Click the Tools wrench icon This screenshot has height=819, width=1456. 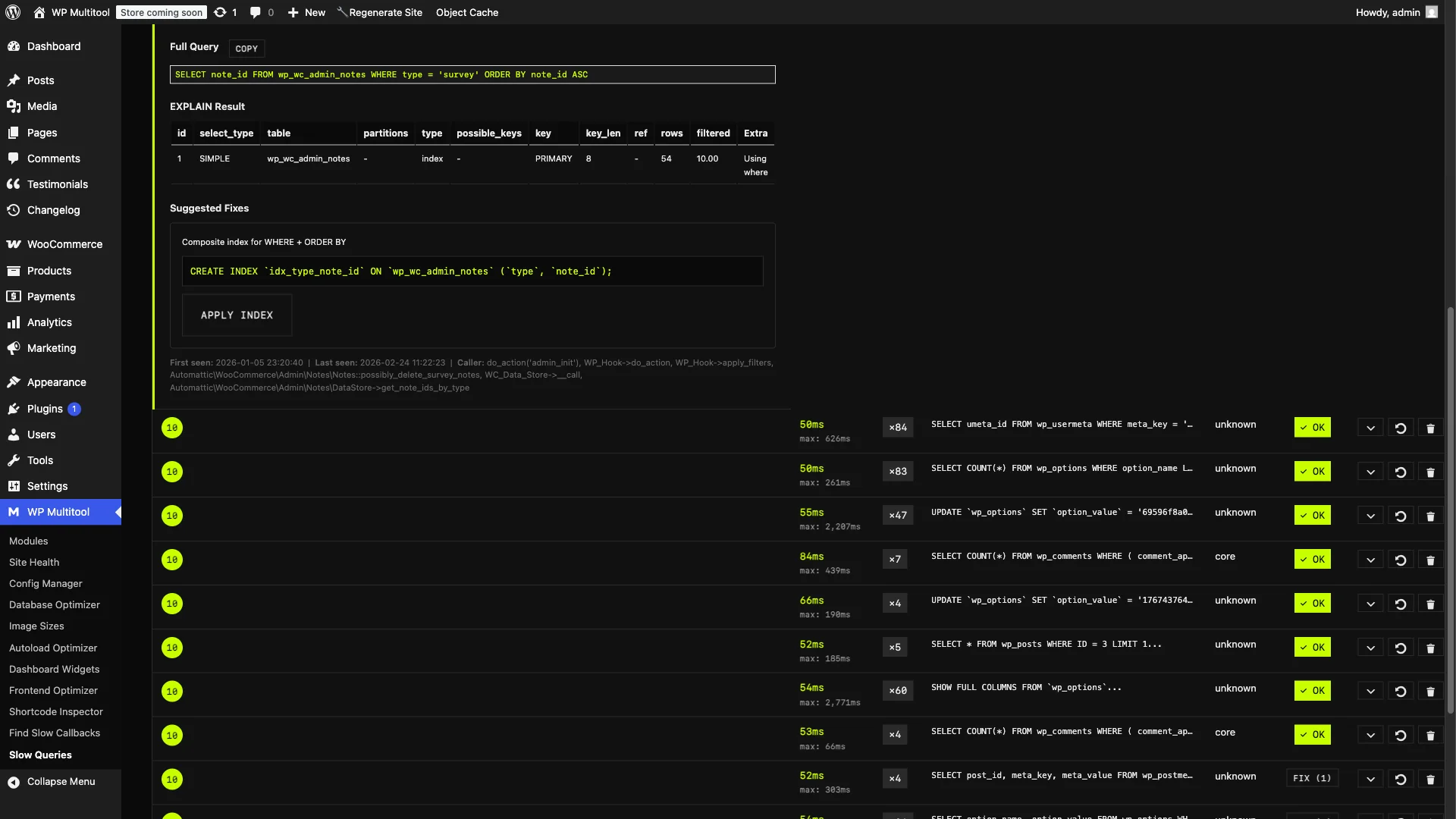tap(14, 460)
